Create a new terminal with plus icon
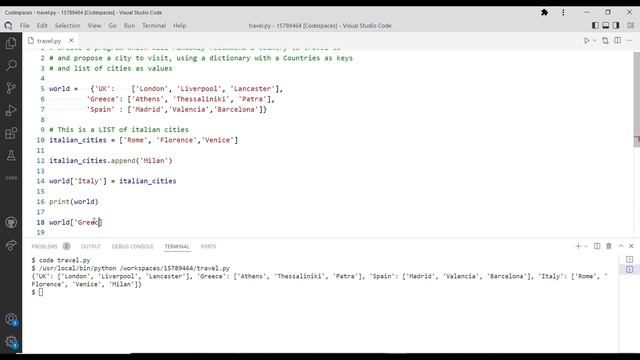This screenshot has width=640, height=360. coord(578,246)
